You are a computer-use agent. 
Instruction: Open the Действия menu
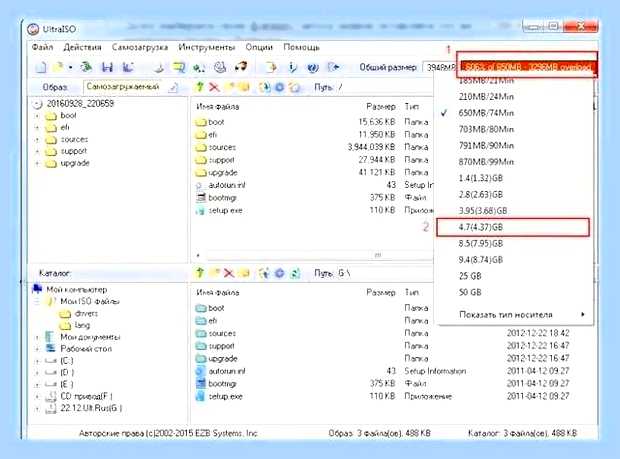[x=83, y=47]
